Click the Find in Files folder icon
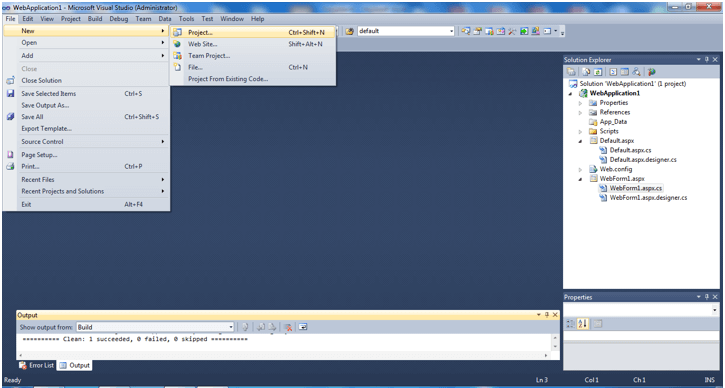 coord(350,31)
